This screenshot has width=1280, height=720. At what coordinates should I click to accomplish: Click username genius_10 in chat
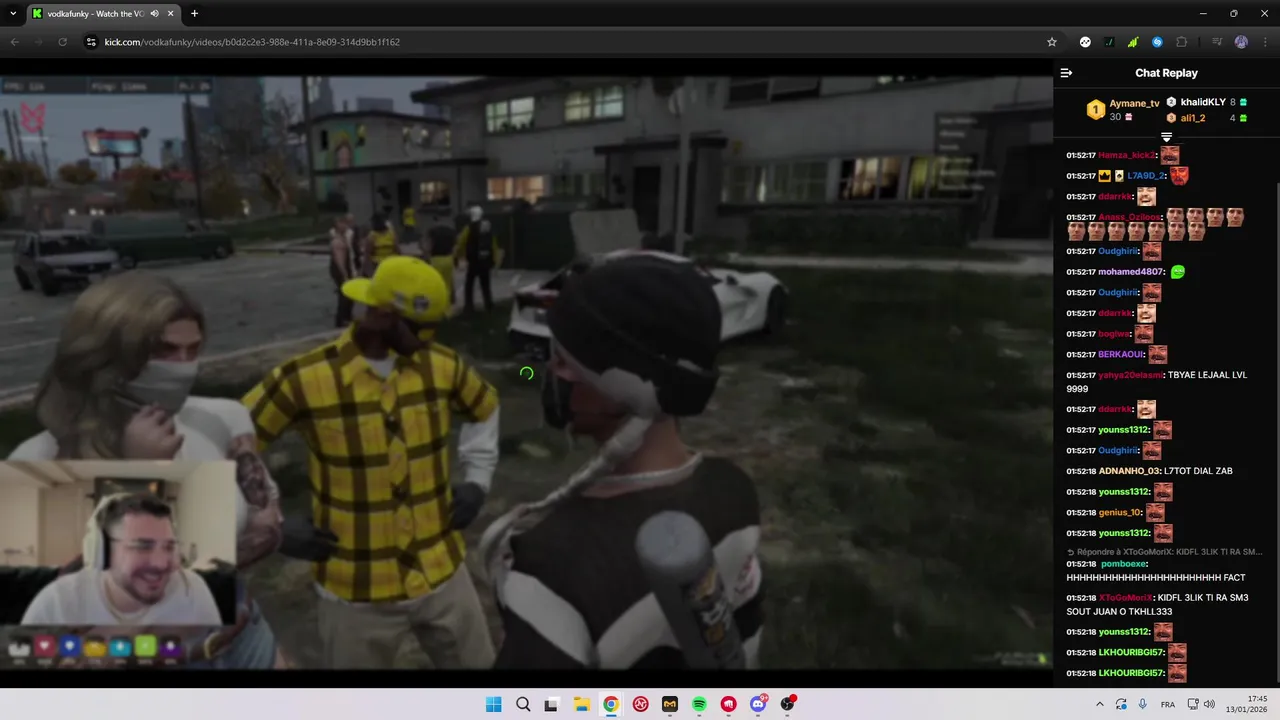pyautogui.click(x=1120, y=513)
